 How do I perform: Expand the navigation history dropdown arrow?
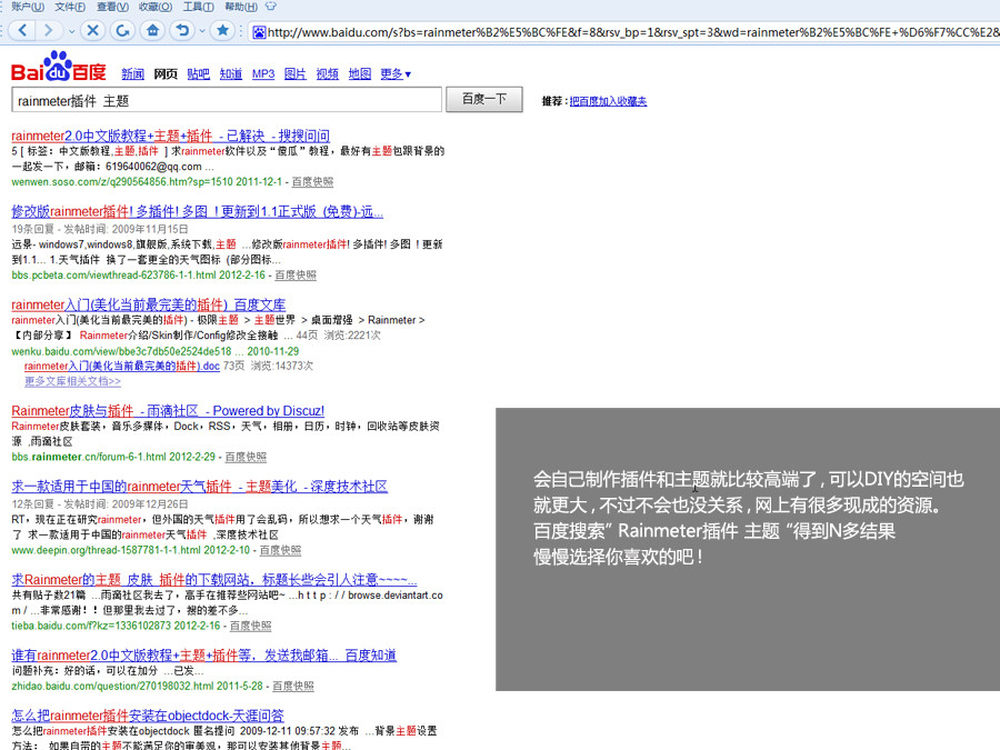(x=70, y=30)
